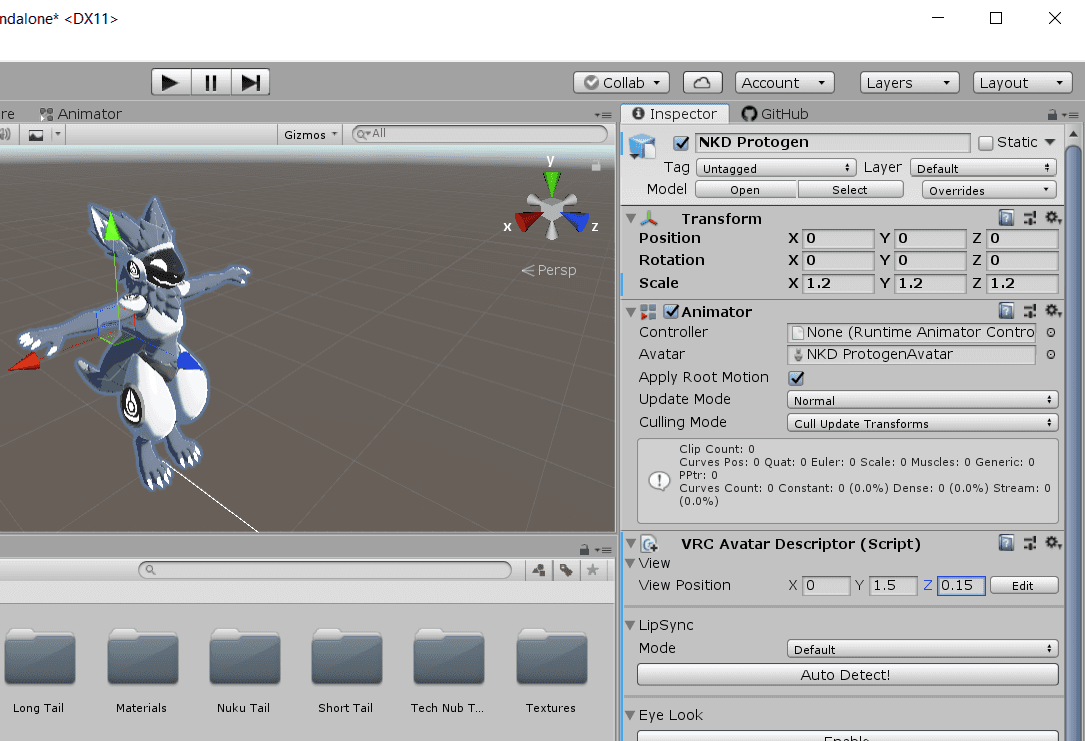Screen dimensions: 1085x741
Task: Toggle the Static checkbox
Action: coord(986,143)
